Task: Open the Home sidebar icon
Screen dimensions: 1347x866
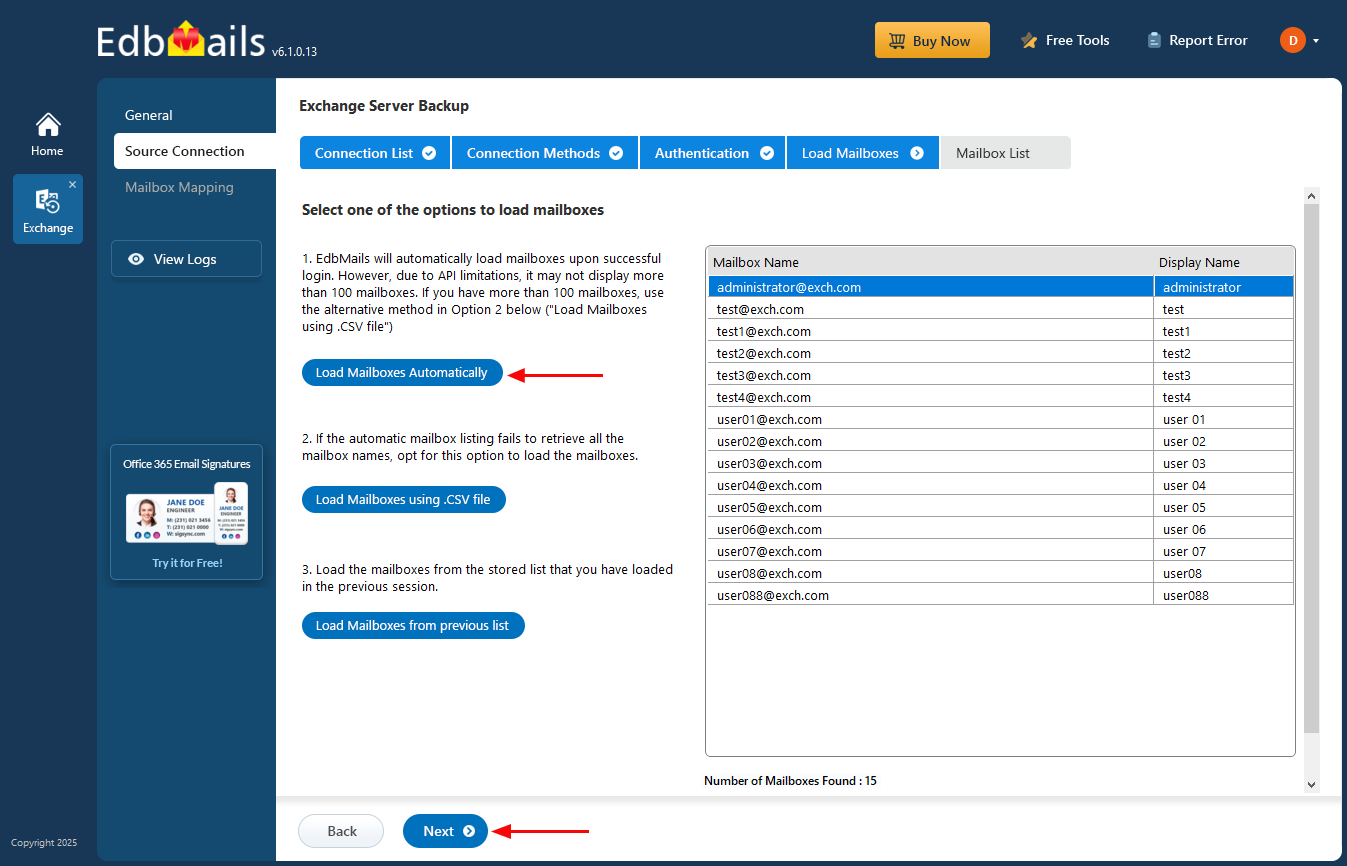Action: pyautogui.click(x=47, y=134)
